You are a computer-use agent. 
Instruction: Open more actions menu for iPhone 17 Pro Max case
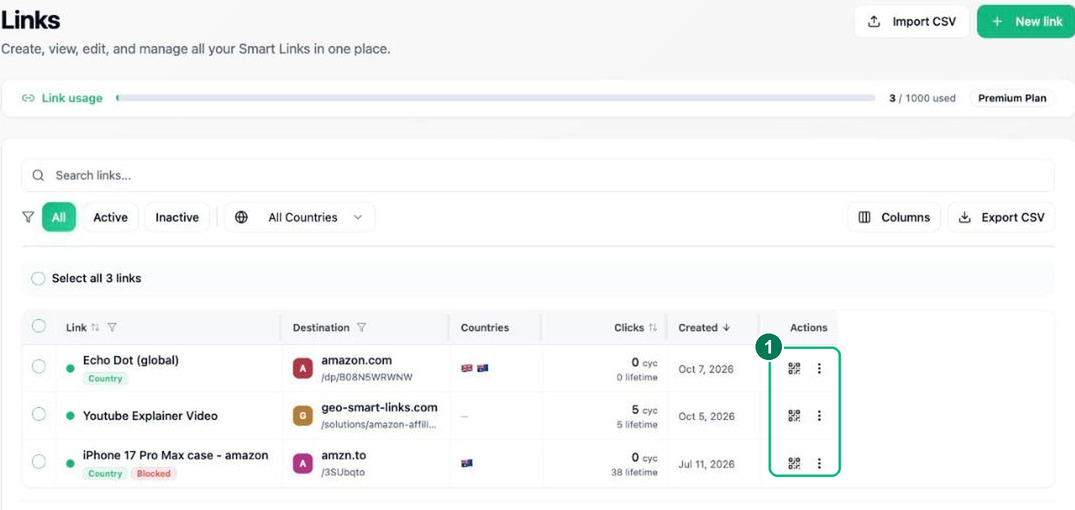(x=819, y=463)
